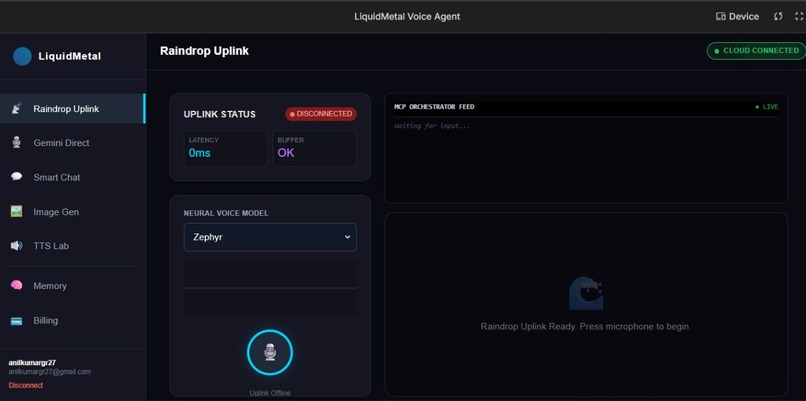Click the Gemini Direct microphone icon
Viewport: 806px width, 401px height.
tap(16, 143)
